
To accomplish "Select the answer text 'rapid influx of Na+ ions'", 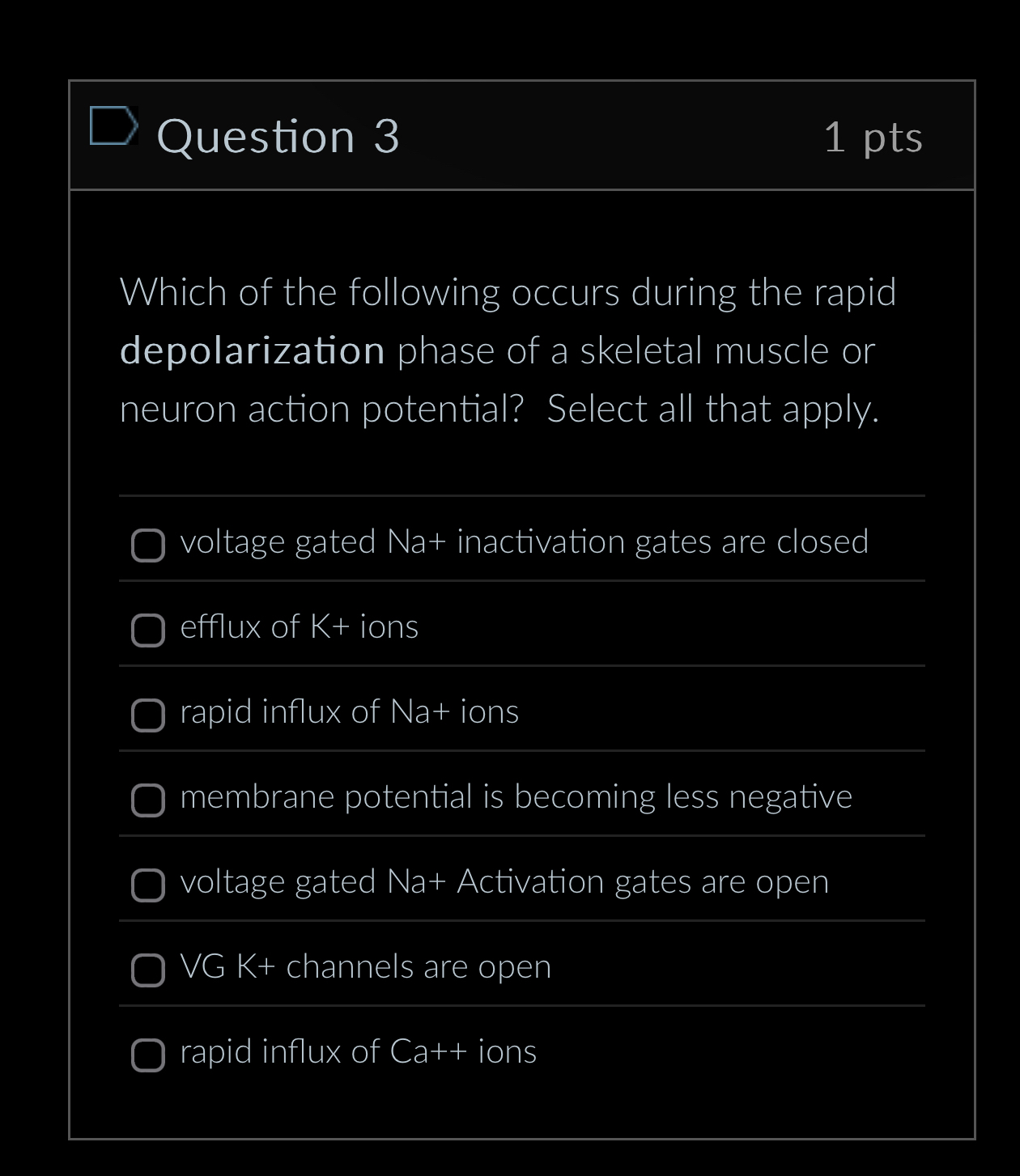I will coord(349,713).
